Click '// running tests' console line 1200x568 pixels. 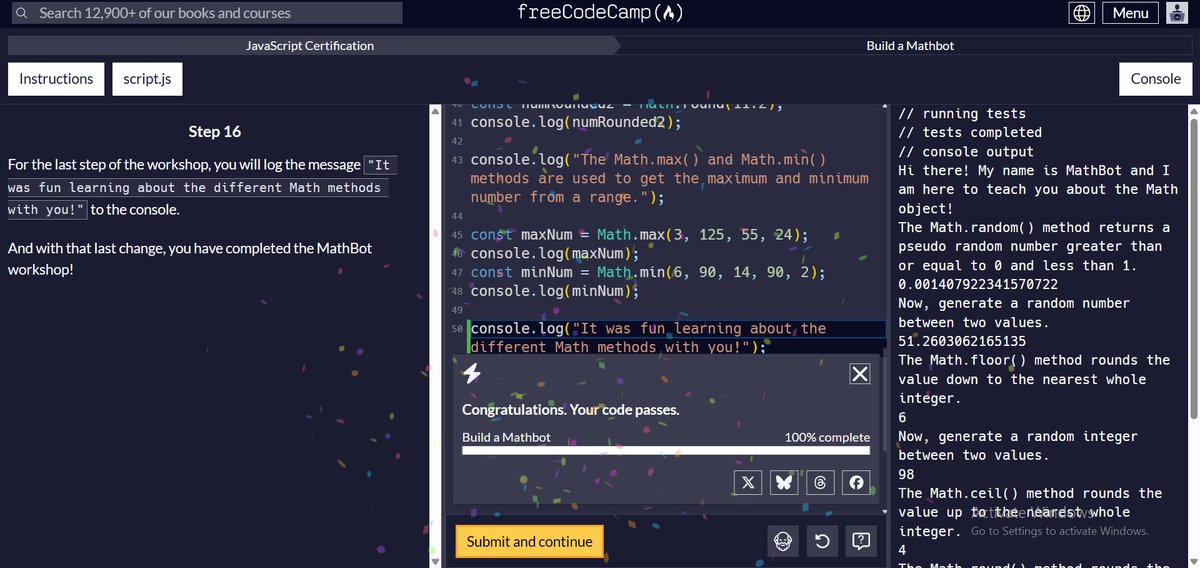(x=962, y=113)
